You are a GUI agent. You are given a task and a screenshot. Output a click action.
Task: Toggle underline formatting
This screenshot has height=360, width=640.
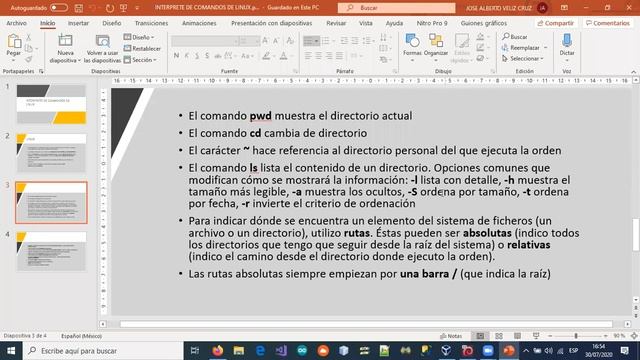tap(197, 56)
